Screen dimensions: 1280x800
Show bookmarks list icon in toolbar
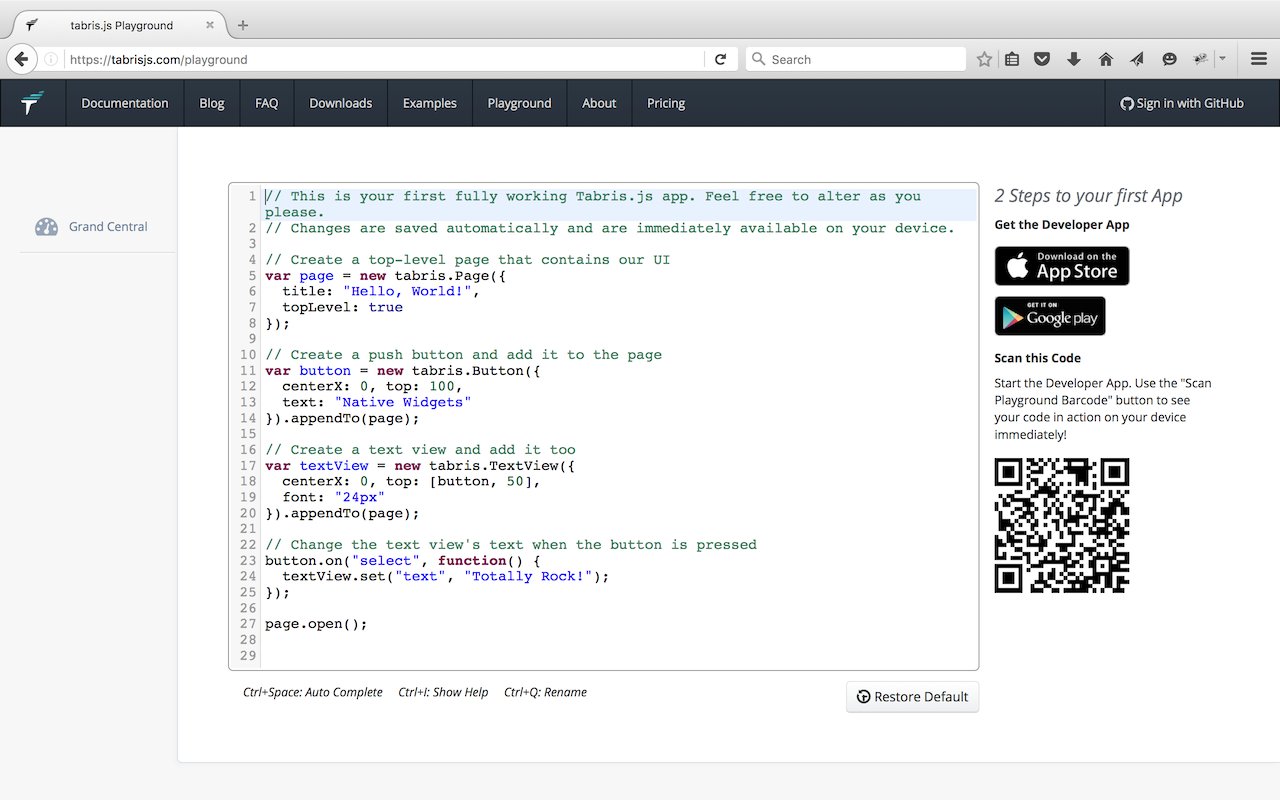(x=1012, y=59)
